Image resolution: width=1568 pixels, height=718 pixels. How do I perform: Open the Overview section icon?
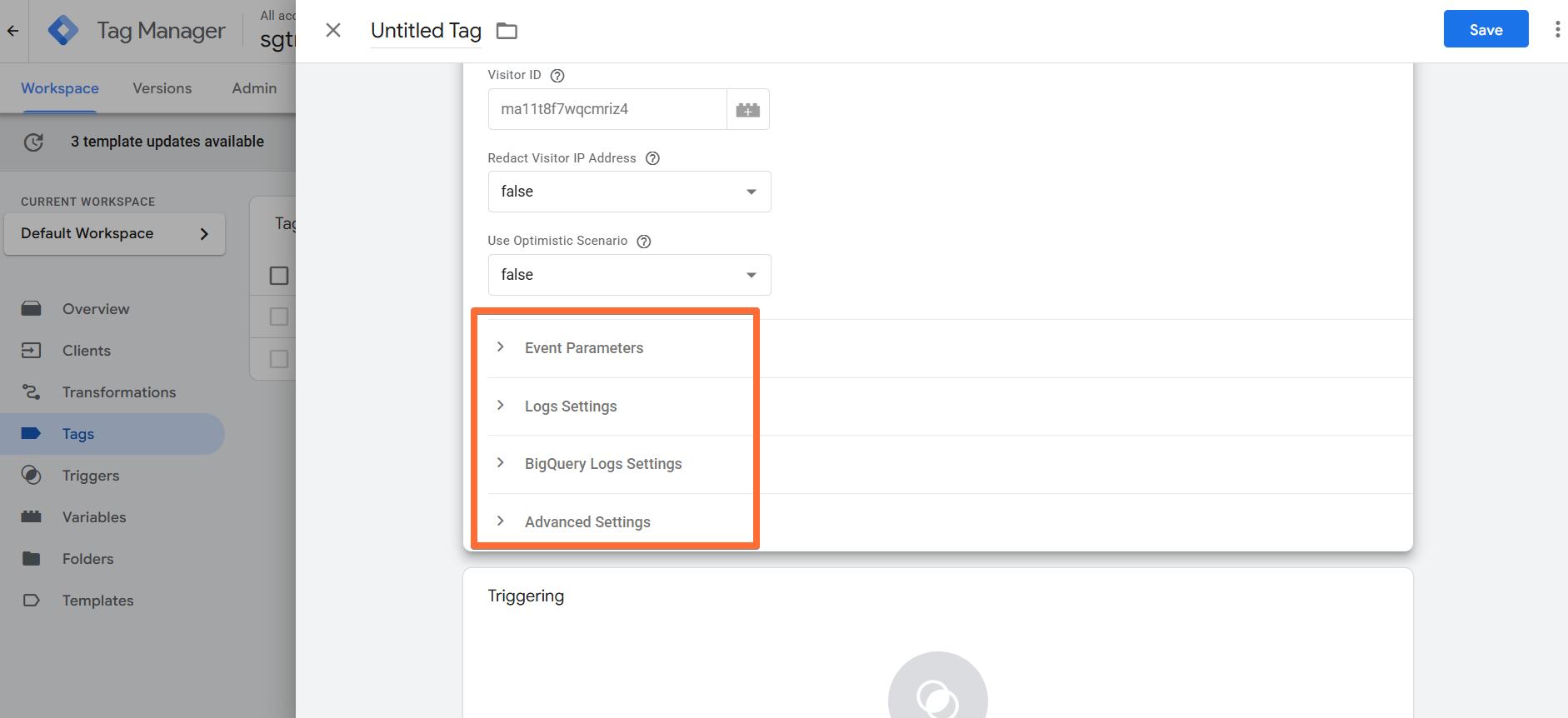32,309
